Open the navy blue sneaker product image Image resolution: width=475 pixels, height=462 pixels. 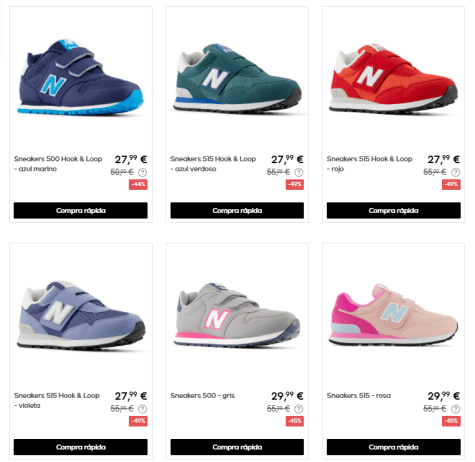coord(81,77)
